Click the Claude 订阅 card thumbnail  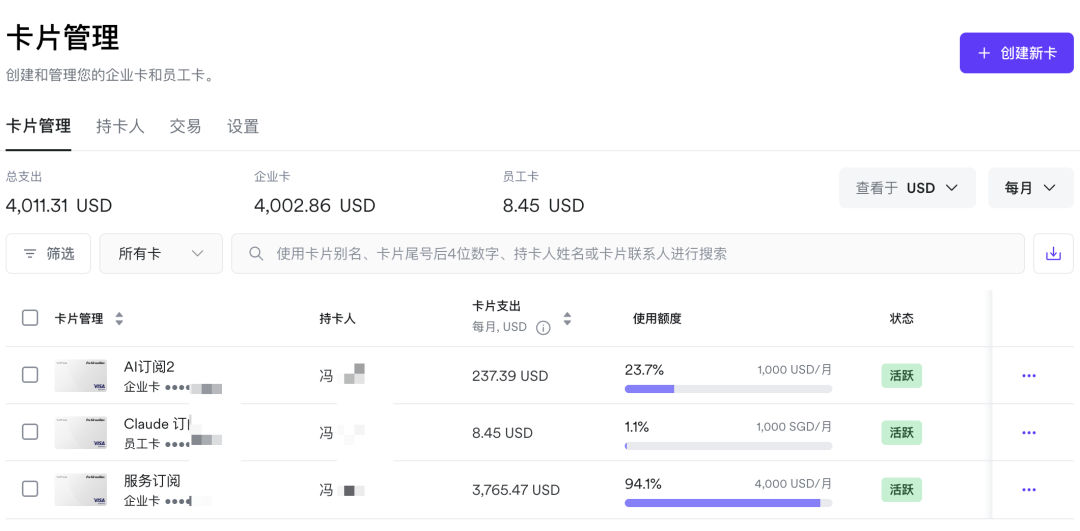(x=81, y=433)
